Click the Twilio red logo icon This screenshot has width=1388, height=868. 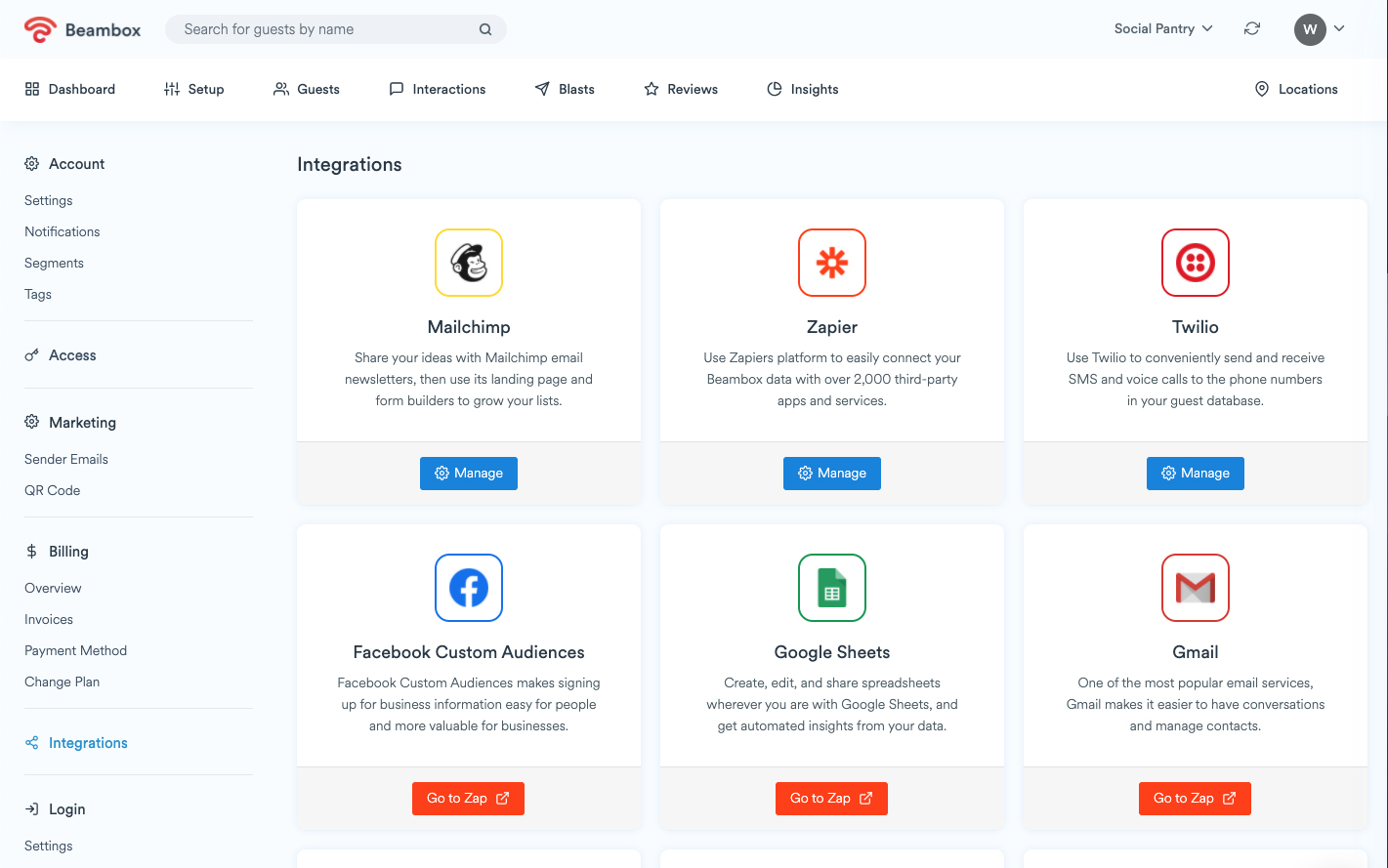tap(1196, 263)
